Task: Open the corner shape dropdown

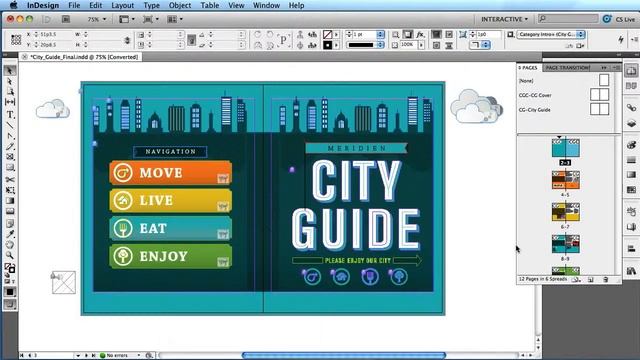Action: pos(486,45)
